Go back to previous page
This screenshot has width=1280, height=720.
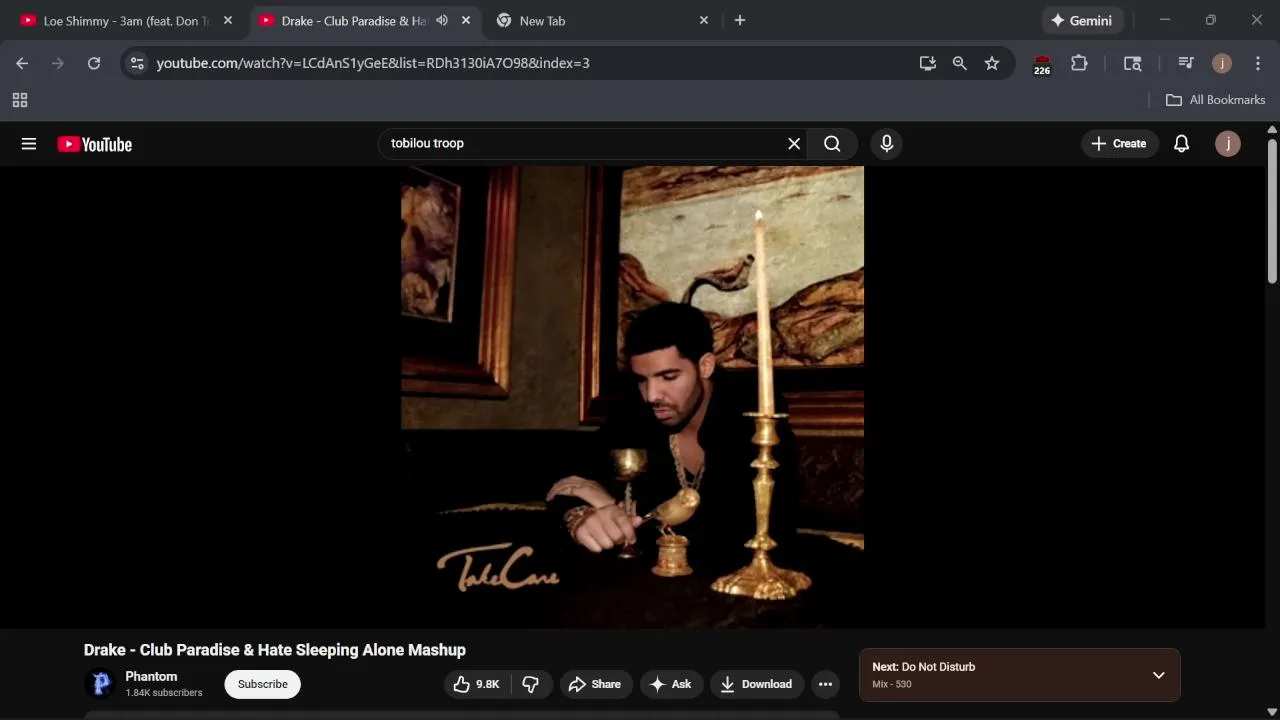(22, 63)
